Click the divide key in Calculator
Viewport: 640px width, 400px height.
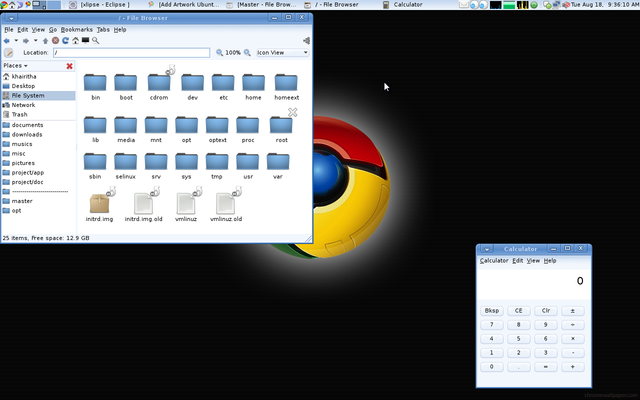(573, 325)
